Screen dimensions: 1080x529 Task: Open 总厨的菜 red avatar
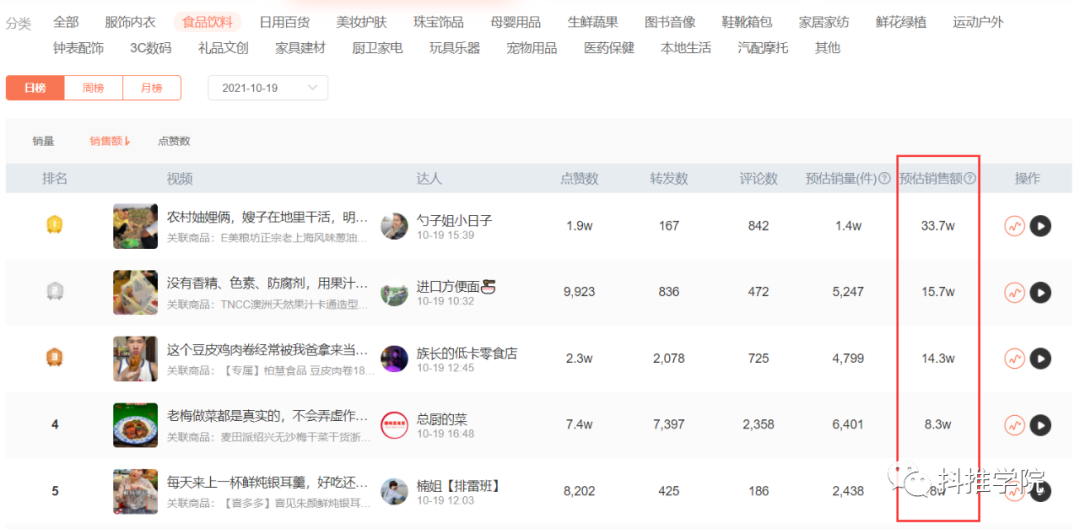pos(395,425)
